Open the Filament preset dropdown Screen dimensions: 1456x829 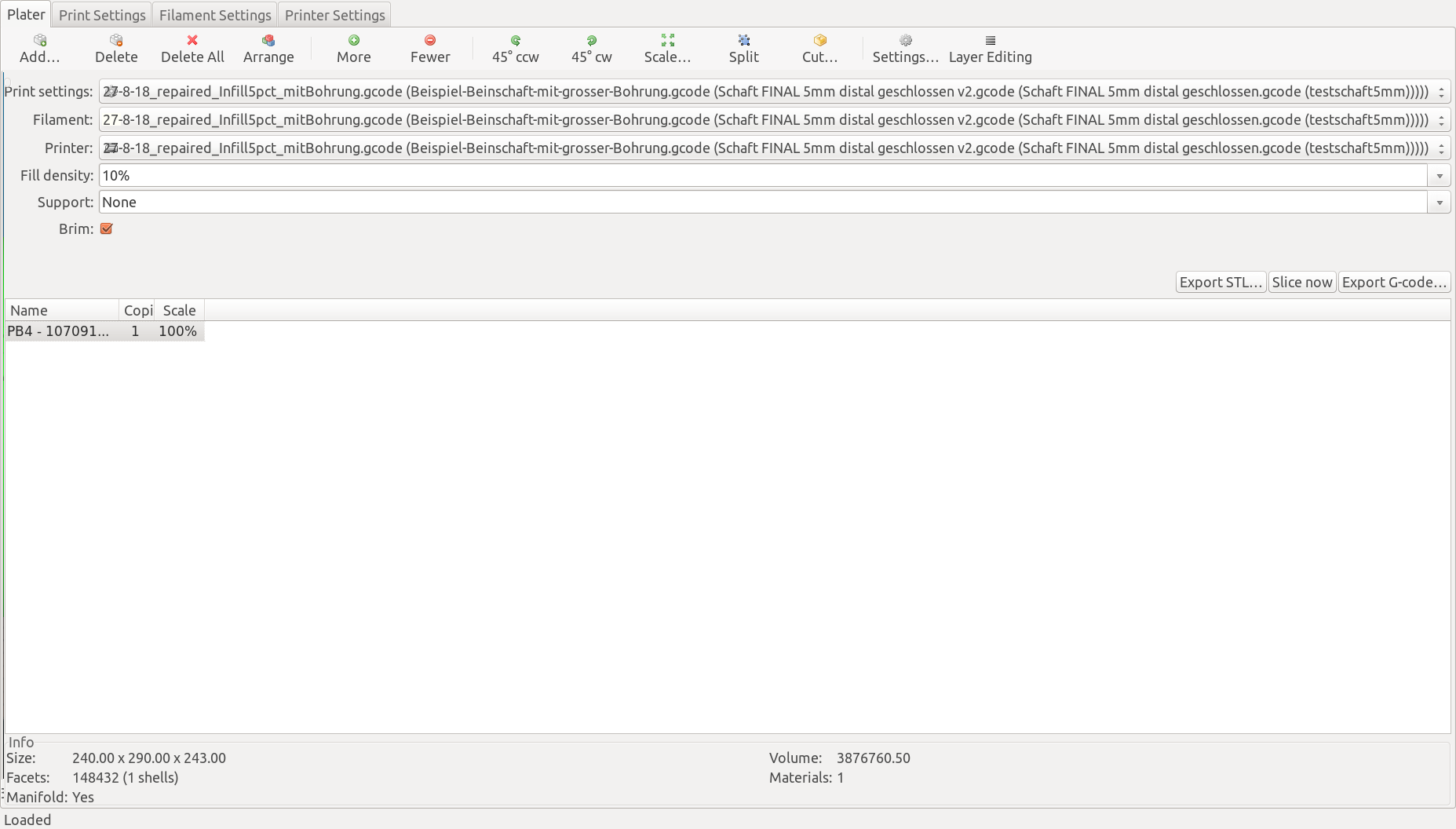click(x=774, y=120)
